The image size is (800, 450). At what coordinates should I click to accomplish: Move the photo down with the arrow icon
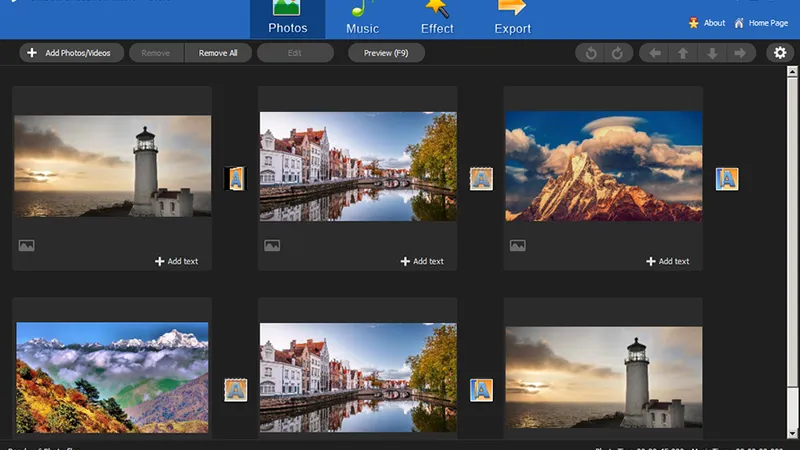point(712,53)
